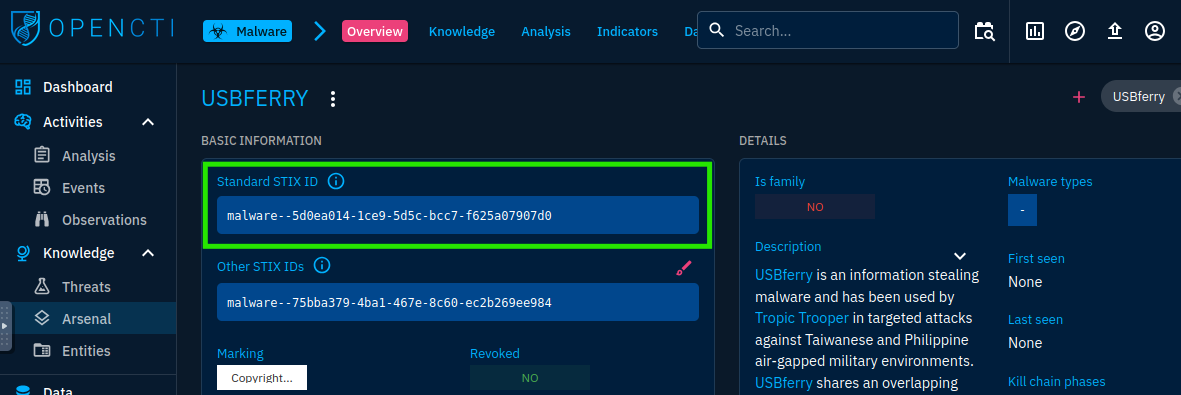Open advanced search folder icon
The height and width of the screenshot is (395, 1181).
(984, 31)
